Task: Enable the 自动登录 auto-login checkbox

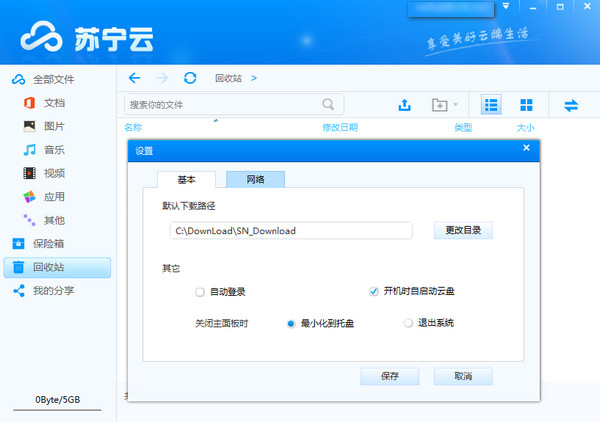Action: [x=200, y=292]
